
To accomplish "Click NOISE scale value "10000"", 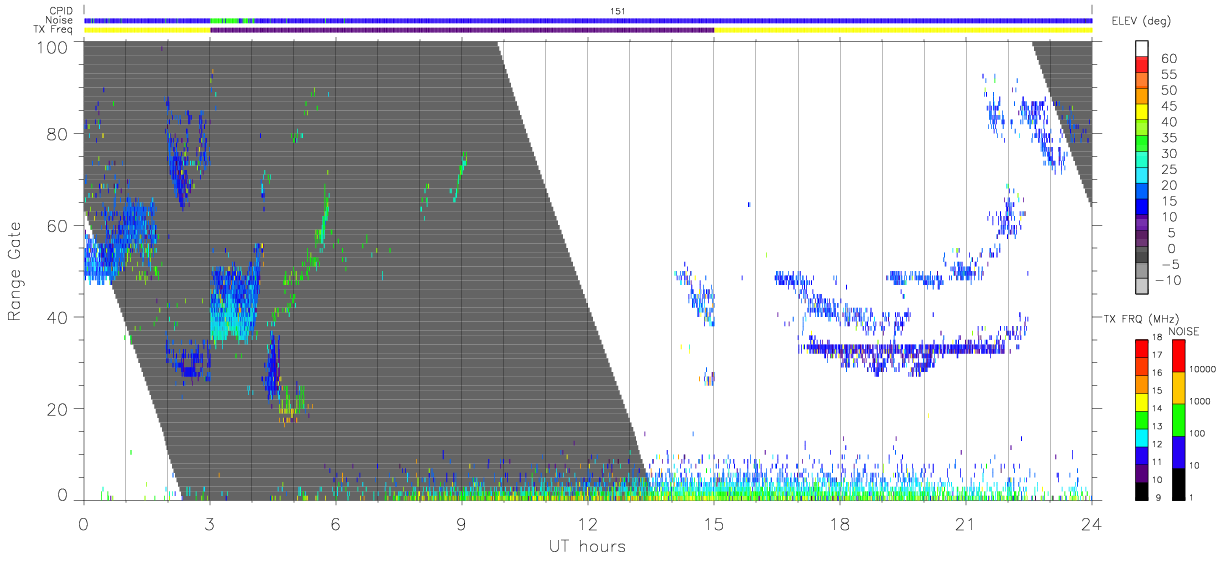I will coord(1205,369).
